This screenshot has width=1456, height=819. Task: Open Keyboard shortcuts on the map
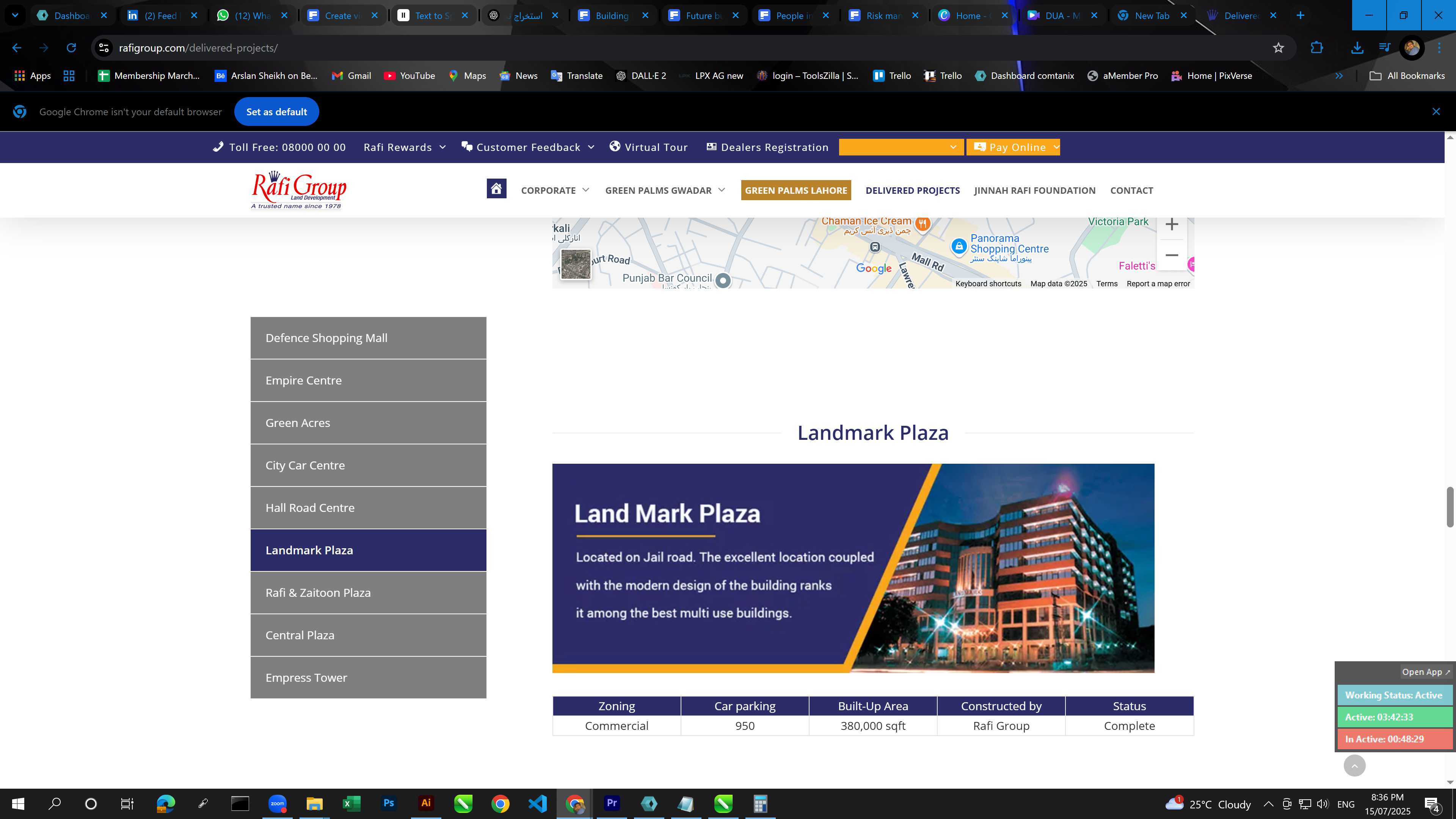point(988,284)
